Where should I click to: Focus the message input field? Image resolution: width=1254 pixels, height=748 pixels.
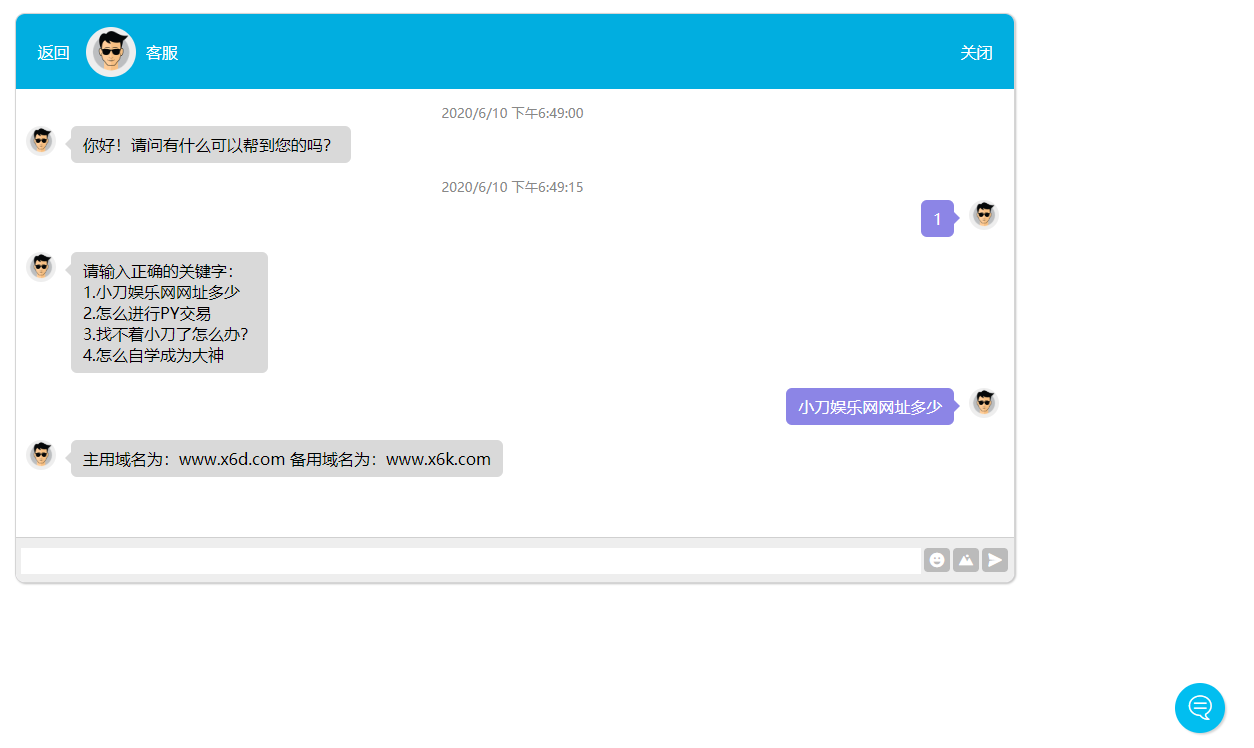tap(470, 561)
